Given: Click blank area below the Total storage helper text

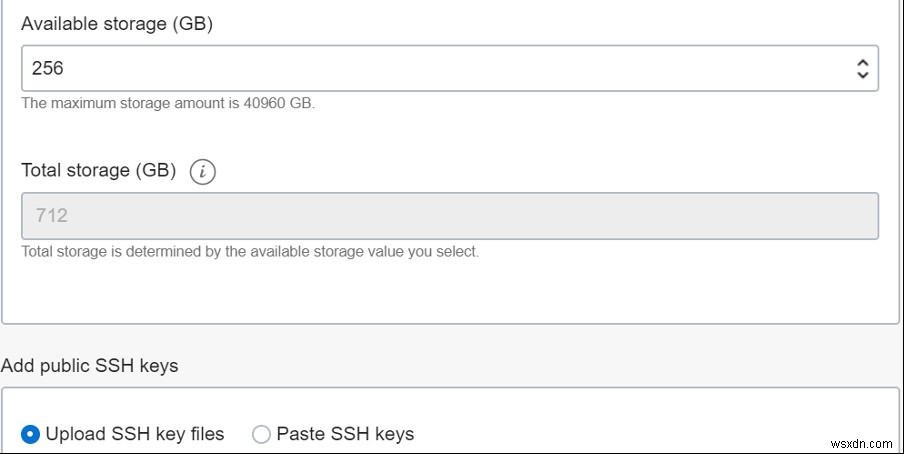Looking at the screenshot, I should [449, 292].
